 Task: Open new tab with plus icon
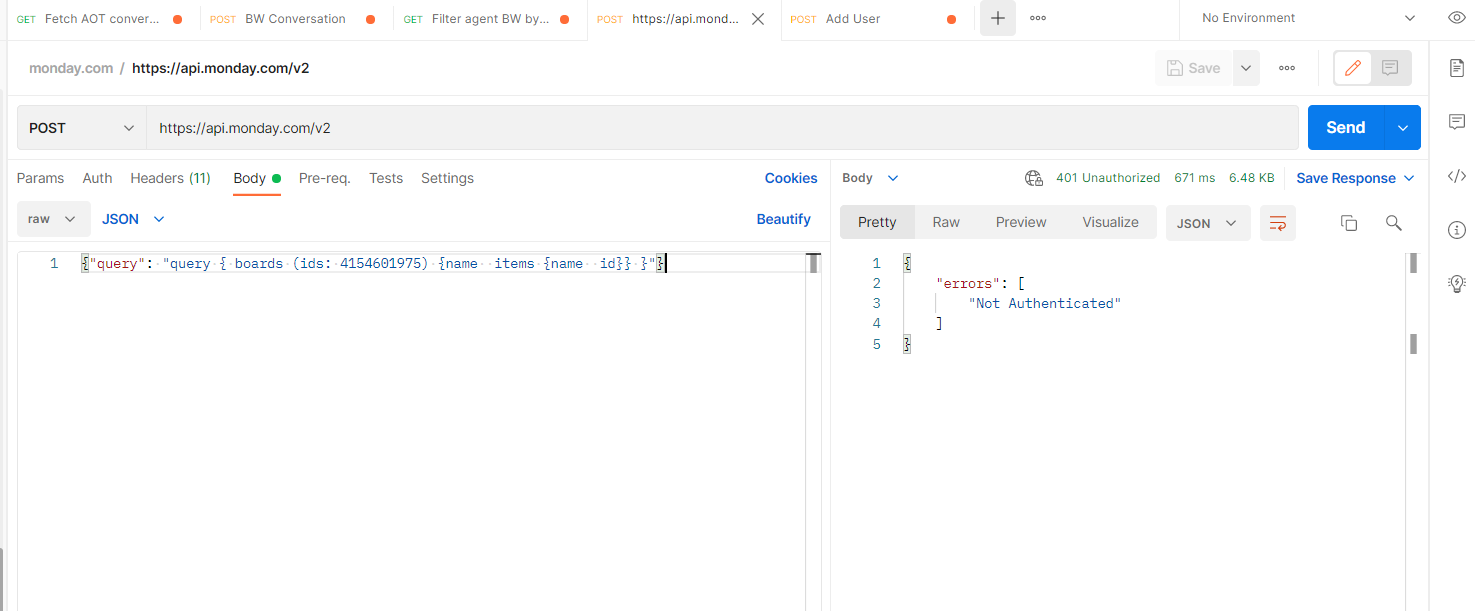pos(997,18)
